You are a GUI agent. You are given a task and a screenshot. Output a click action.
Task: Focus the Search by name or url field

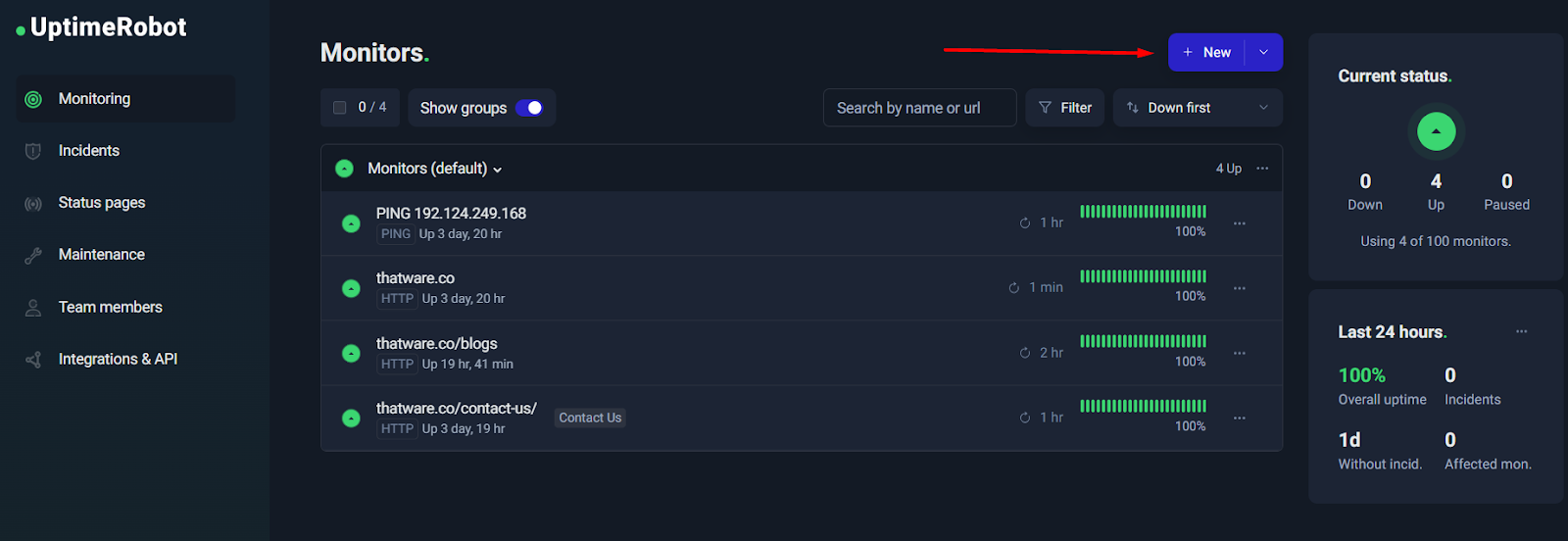(919, 108)
